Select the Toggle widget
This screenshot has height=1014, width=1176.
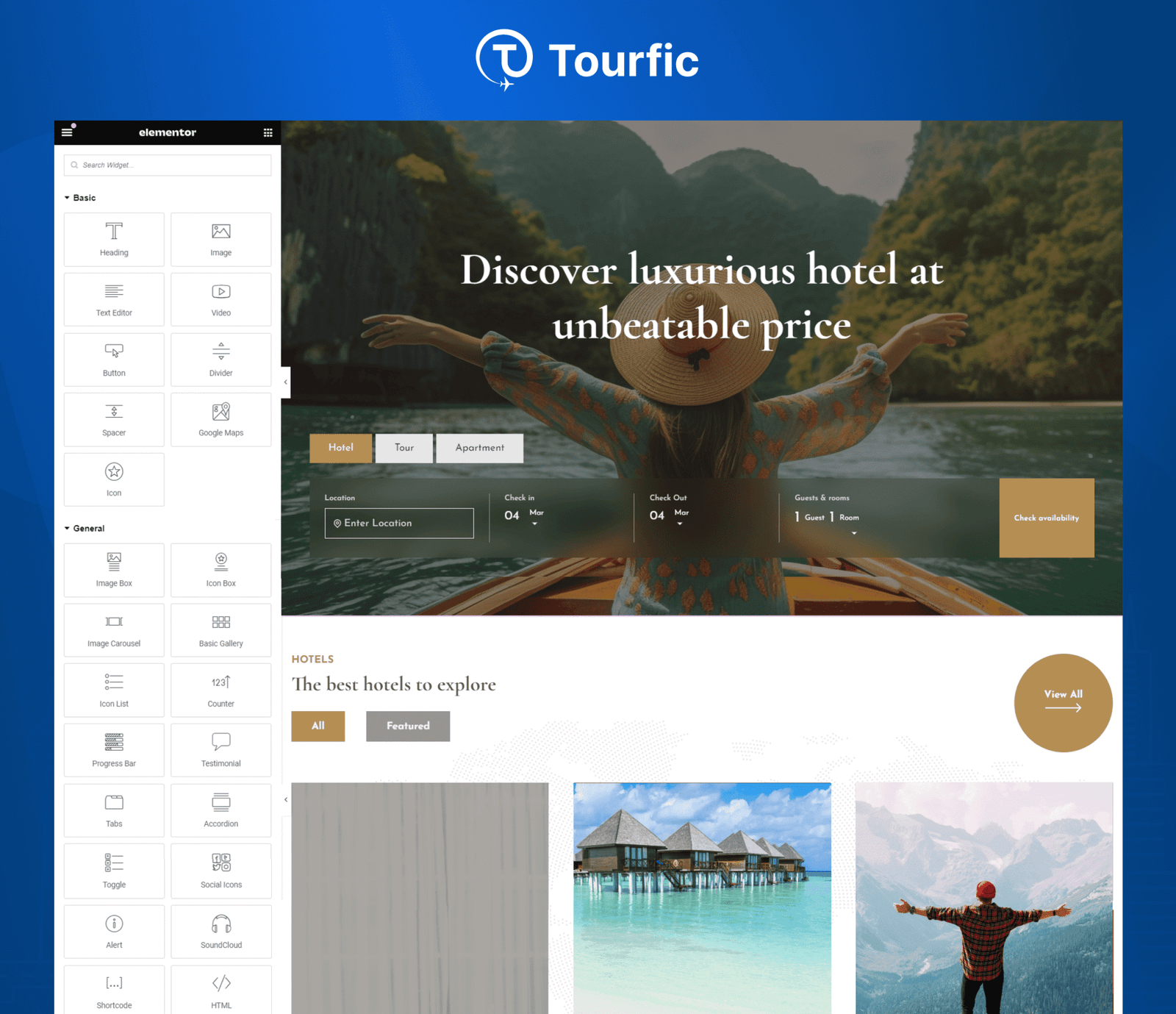tap(114, 871)
